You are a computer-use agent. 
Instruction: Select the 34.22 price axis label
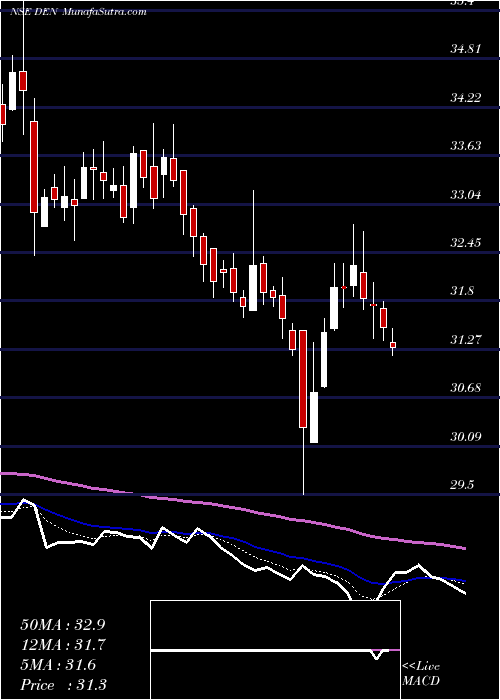[466, 97]
